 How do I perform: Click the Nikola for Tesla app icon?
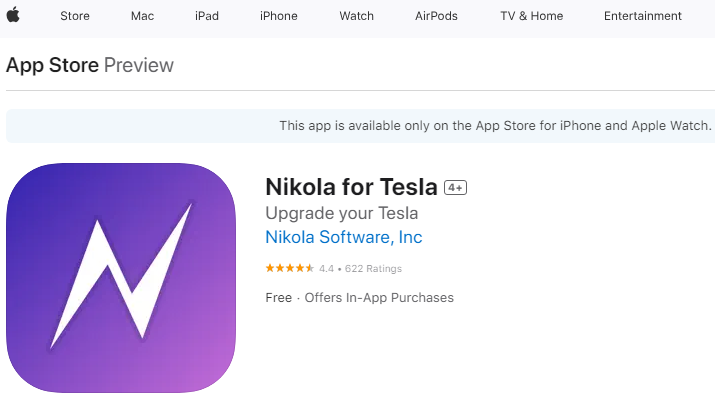pos(121,278)
